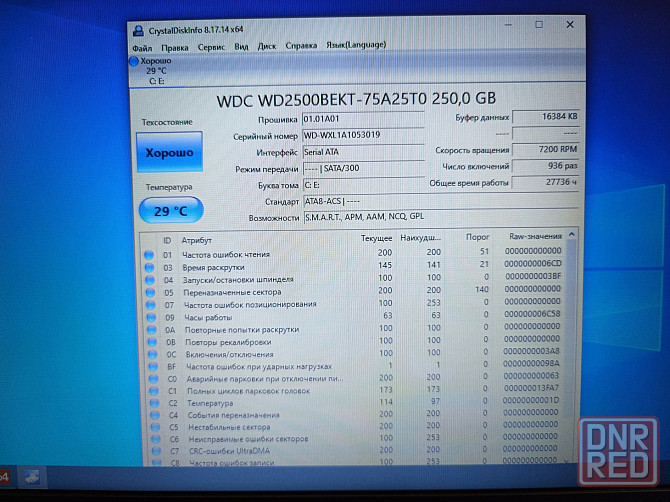
Task: Click status icon for Частота ошибок при ударных нагрузках
Action: [153, 367]
